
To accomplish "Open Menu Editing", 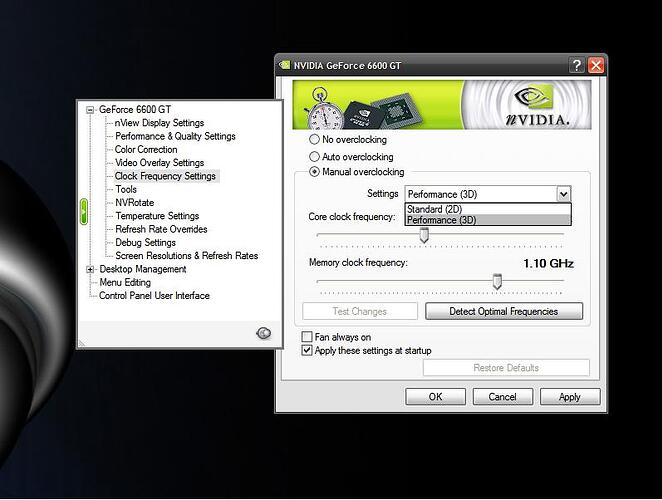I will [x=125, y=283].
